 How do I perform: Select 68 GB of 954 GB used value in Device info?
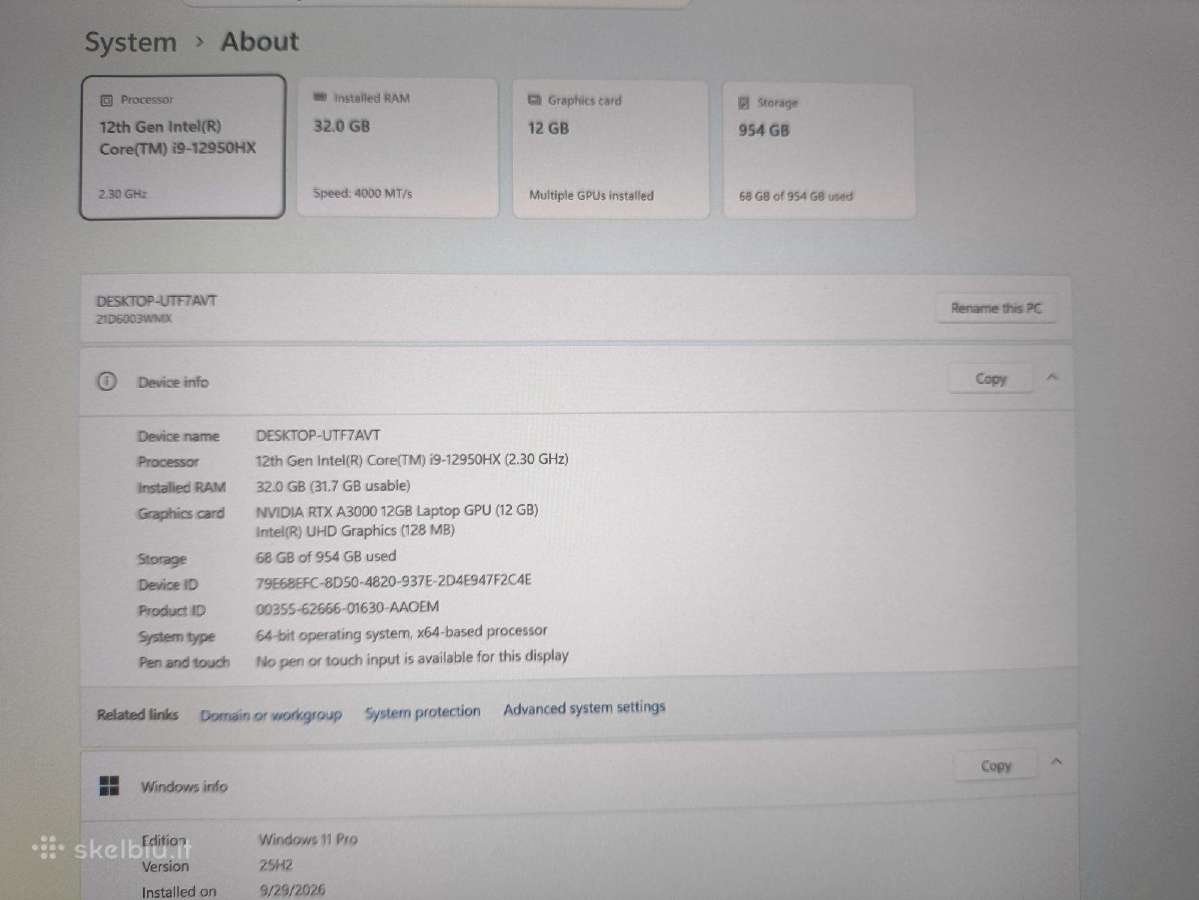(326, 557)
